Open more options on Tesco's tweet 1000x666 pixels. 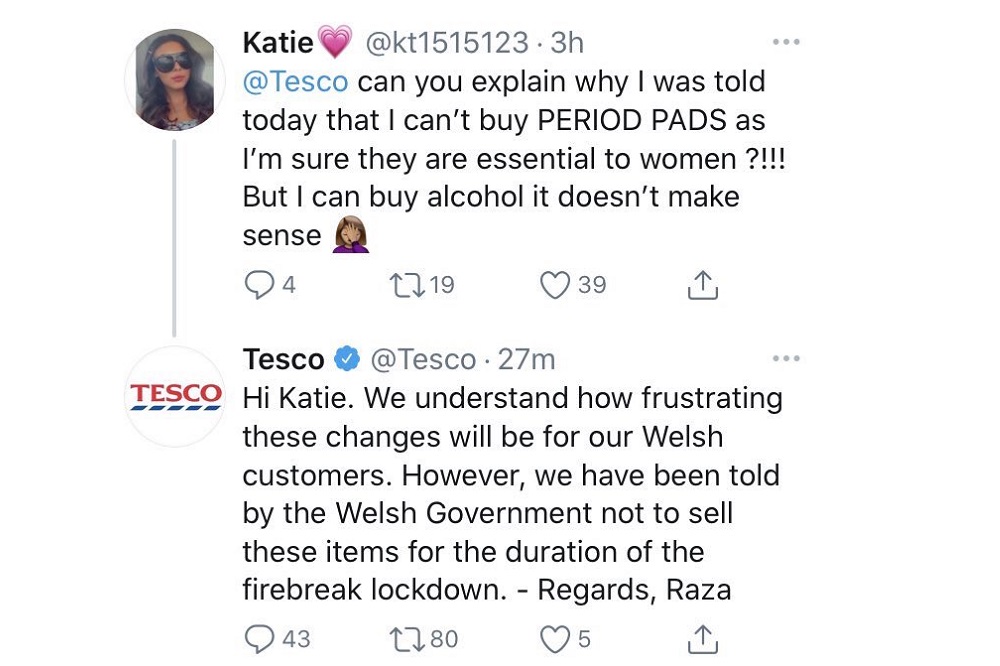786,359
